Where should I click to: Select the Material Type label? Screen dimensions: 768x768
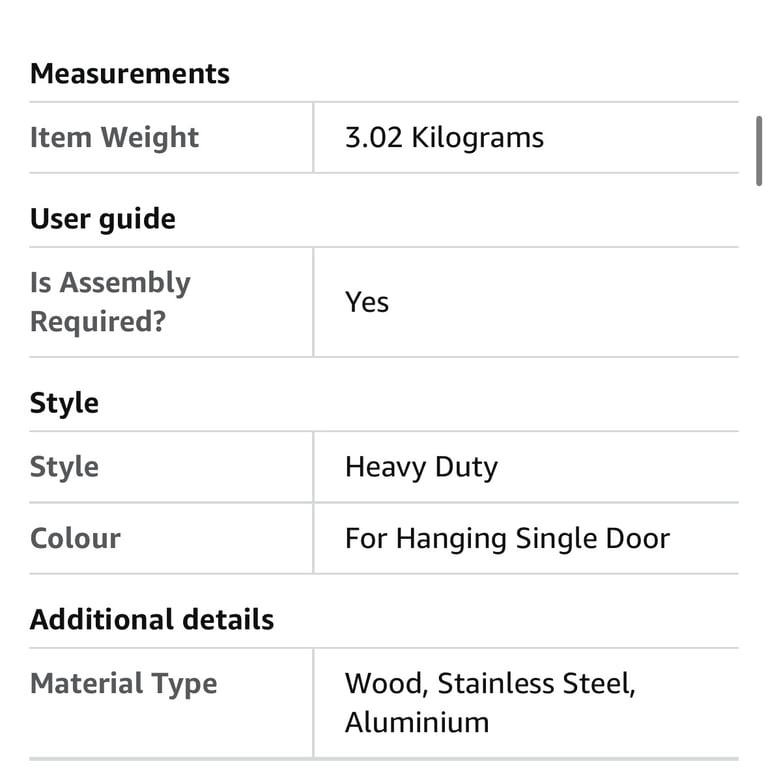[123, 683]
